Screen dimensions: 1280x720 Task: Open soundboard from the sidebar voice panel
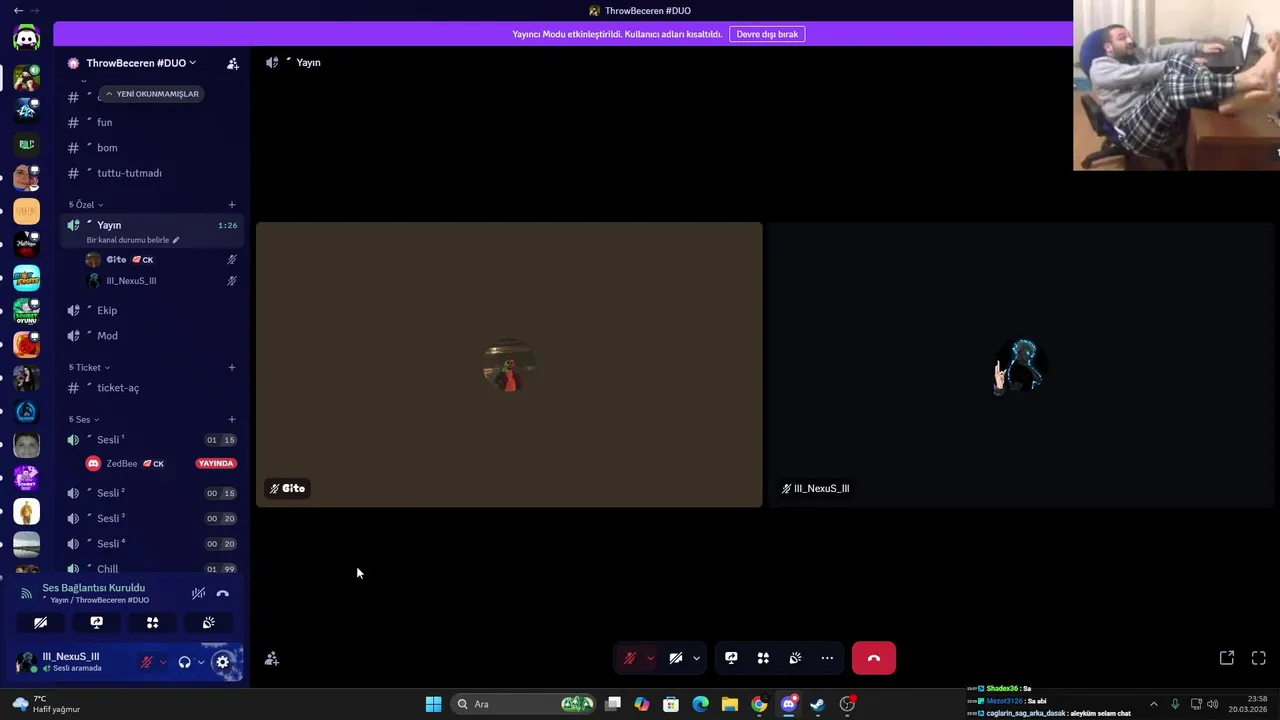208,622
